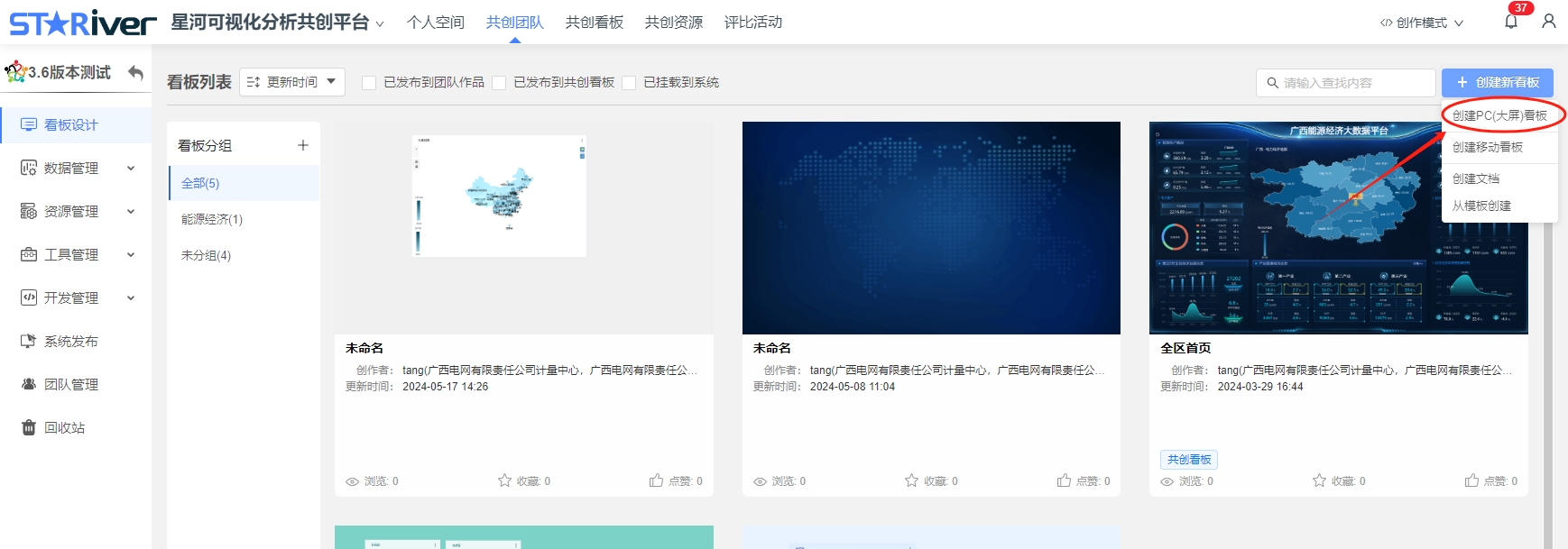The width and height of the screenshot is (1568, 549).
Task: Enable 已发布到团队作品 checkbox
Action: coord(369,83)
